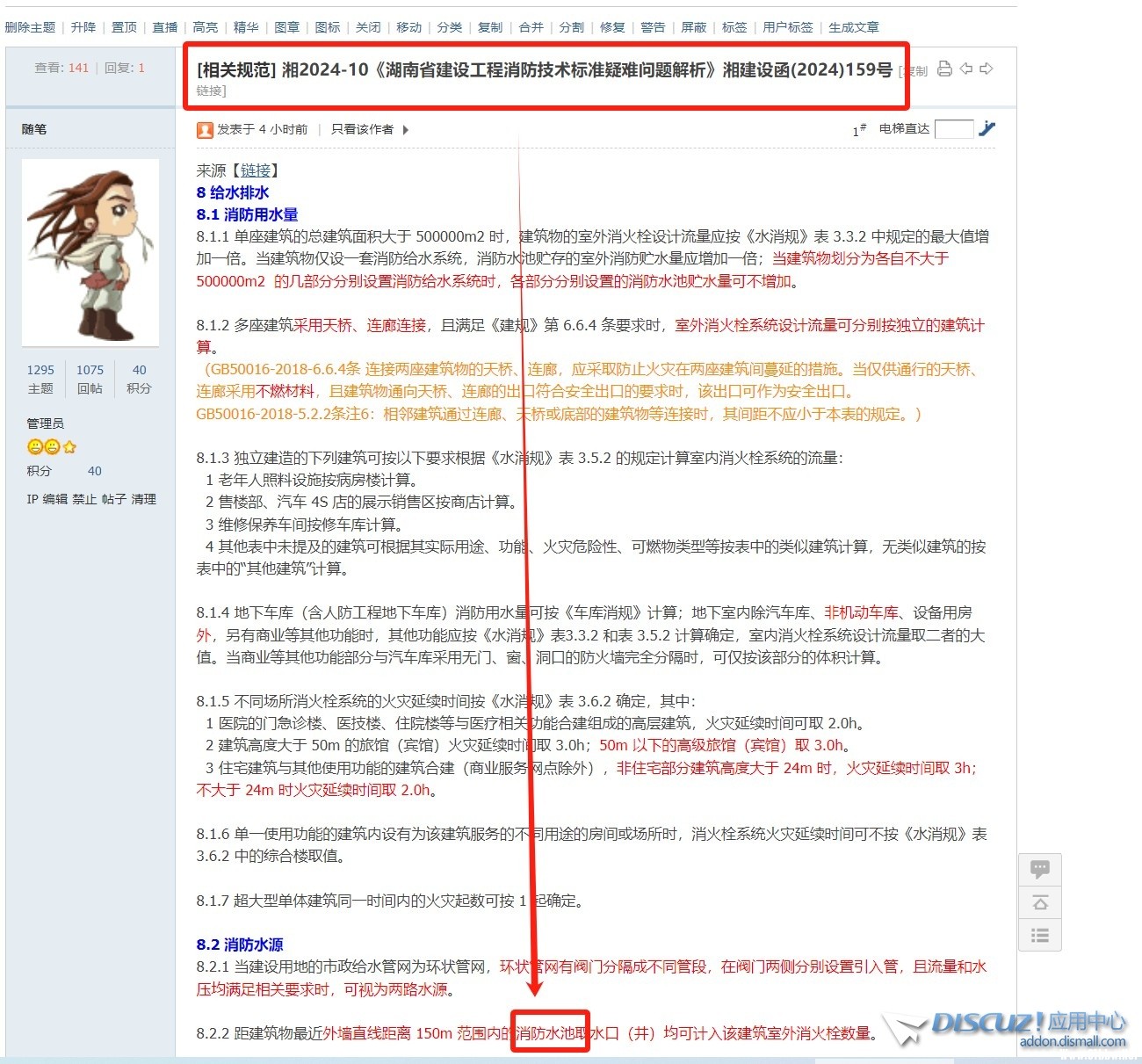Viewport: 1142px width, 1064px height.
Task: Expand the arrow next to 只看该作者
Action: click(x=405, y=130)
